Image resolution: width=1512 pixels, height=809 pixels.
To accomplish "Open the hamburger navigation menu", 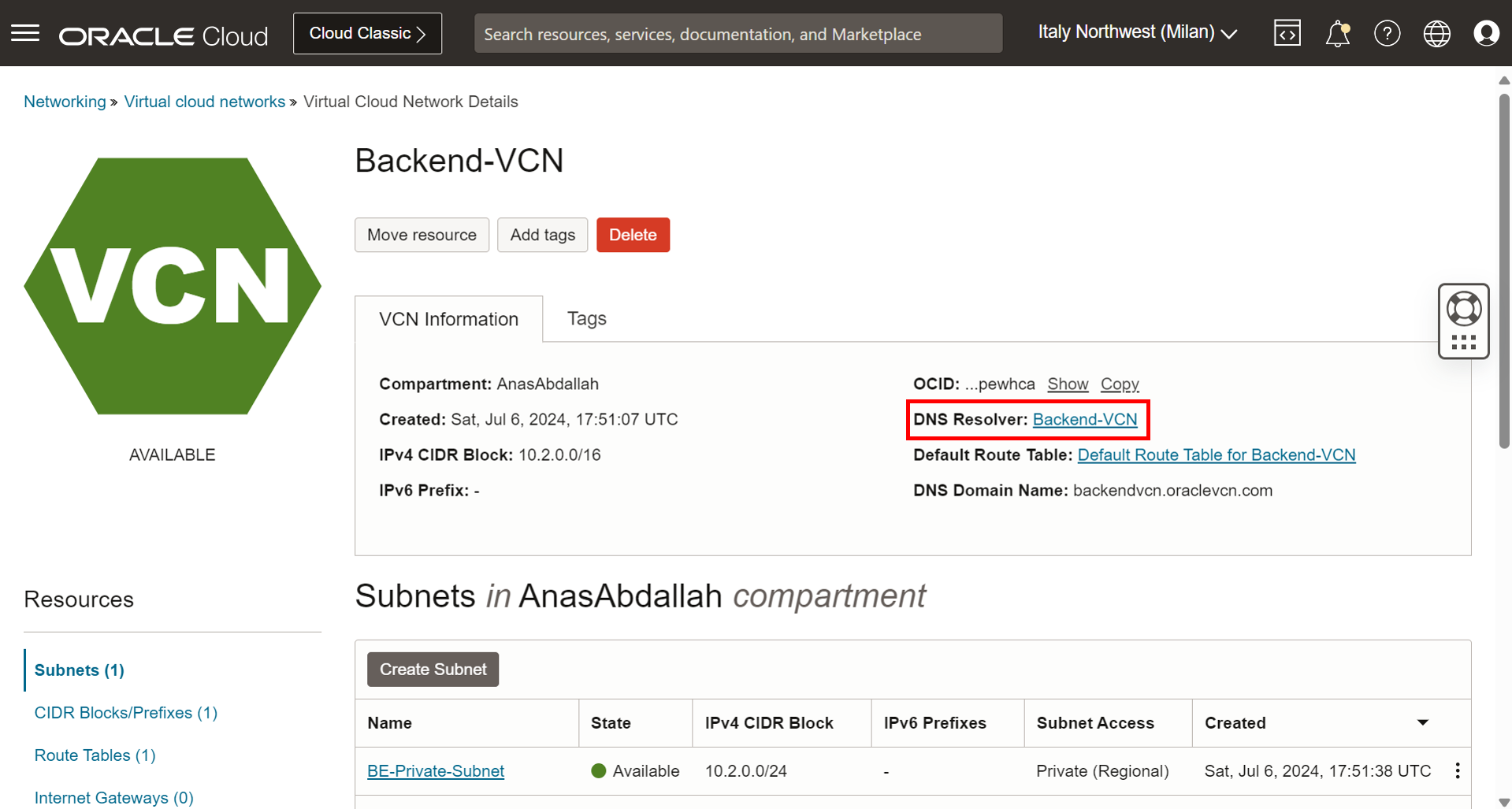I will point(25,33).
